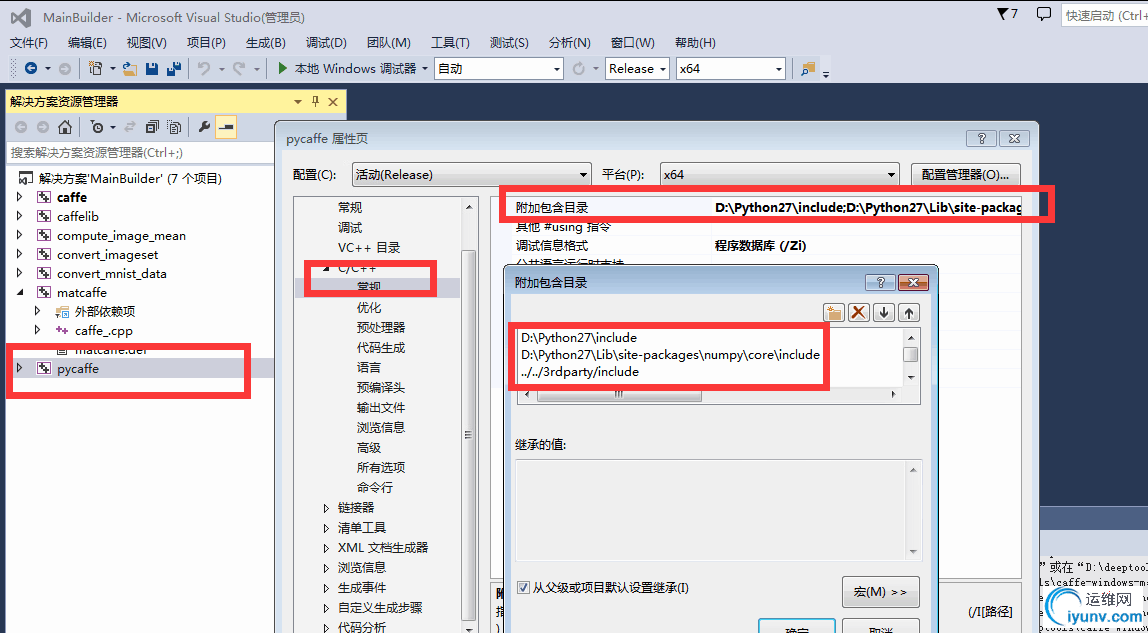The height and width of the screenshot is (633, 1148).
Task: Click the red X delete line icon
Action: 859,312
